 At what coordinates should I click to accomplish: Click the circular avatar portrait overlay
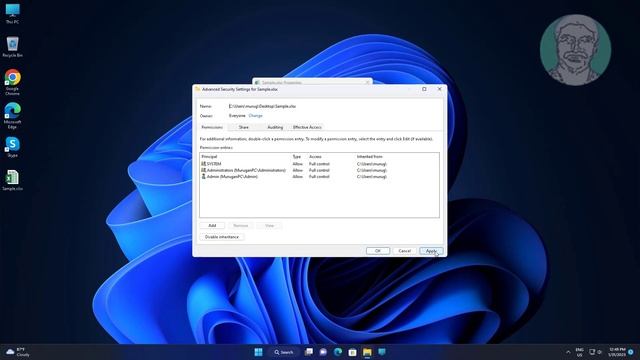(575, 50)
